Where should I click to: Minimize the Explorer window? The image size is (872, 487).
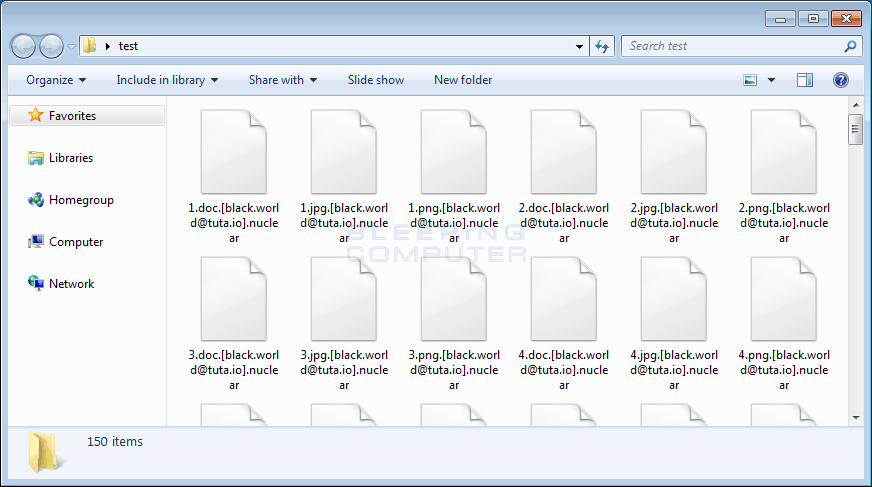point(780,19)
